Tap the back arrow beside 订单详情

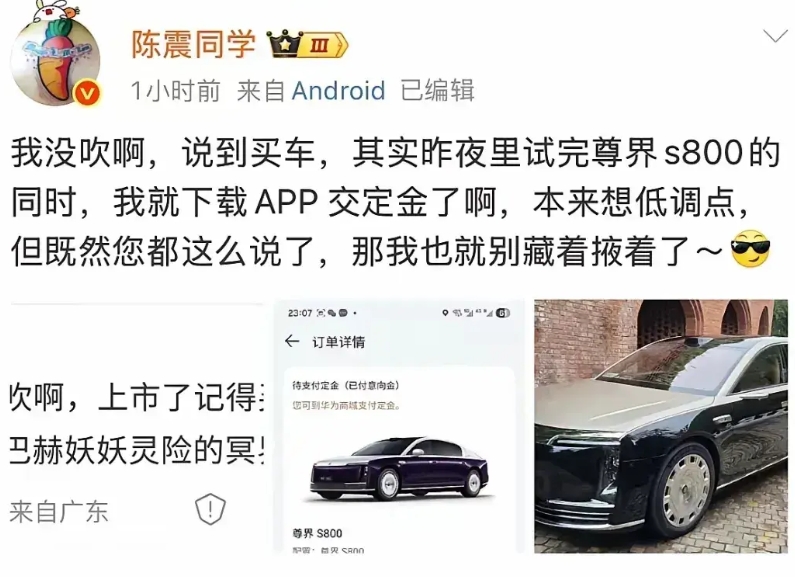click(292, 341)
